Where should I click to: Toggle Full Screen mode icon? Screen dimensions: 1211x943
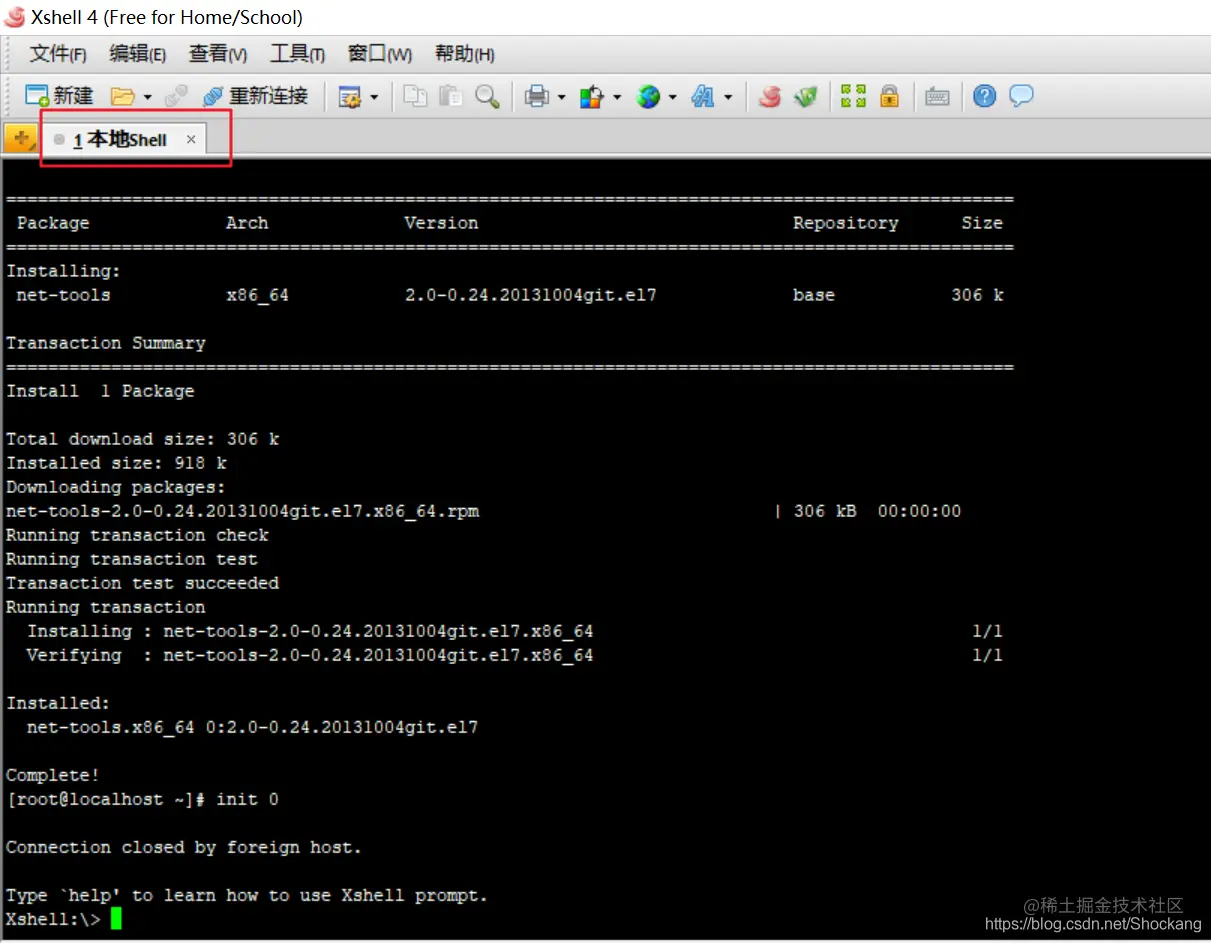[x=853, y=96]
